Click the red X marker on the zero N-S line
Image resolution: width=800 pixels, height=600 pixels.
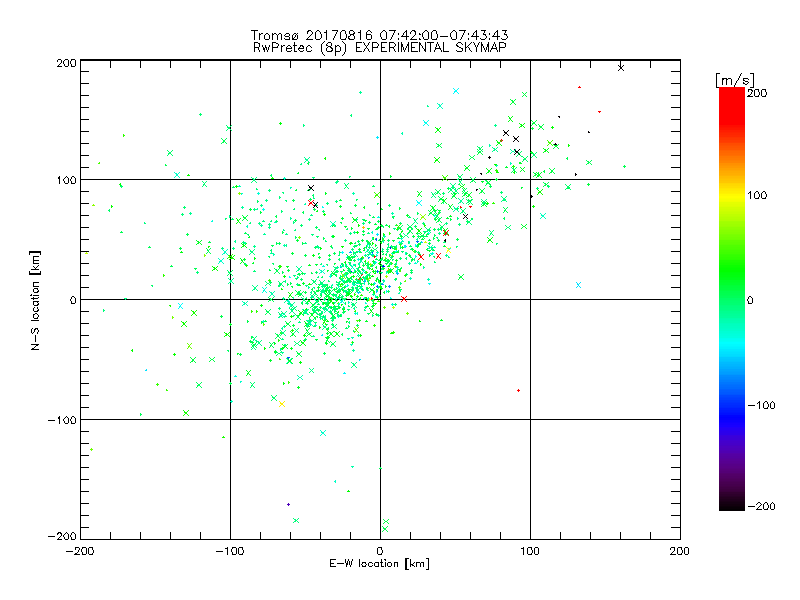[x=404, y=299]
